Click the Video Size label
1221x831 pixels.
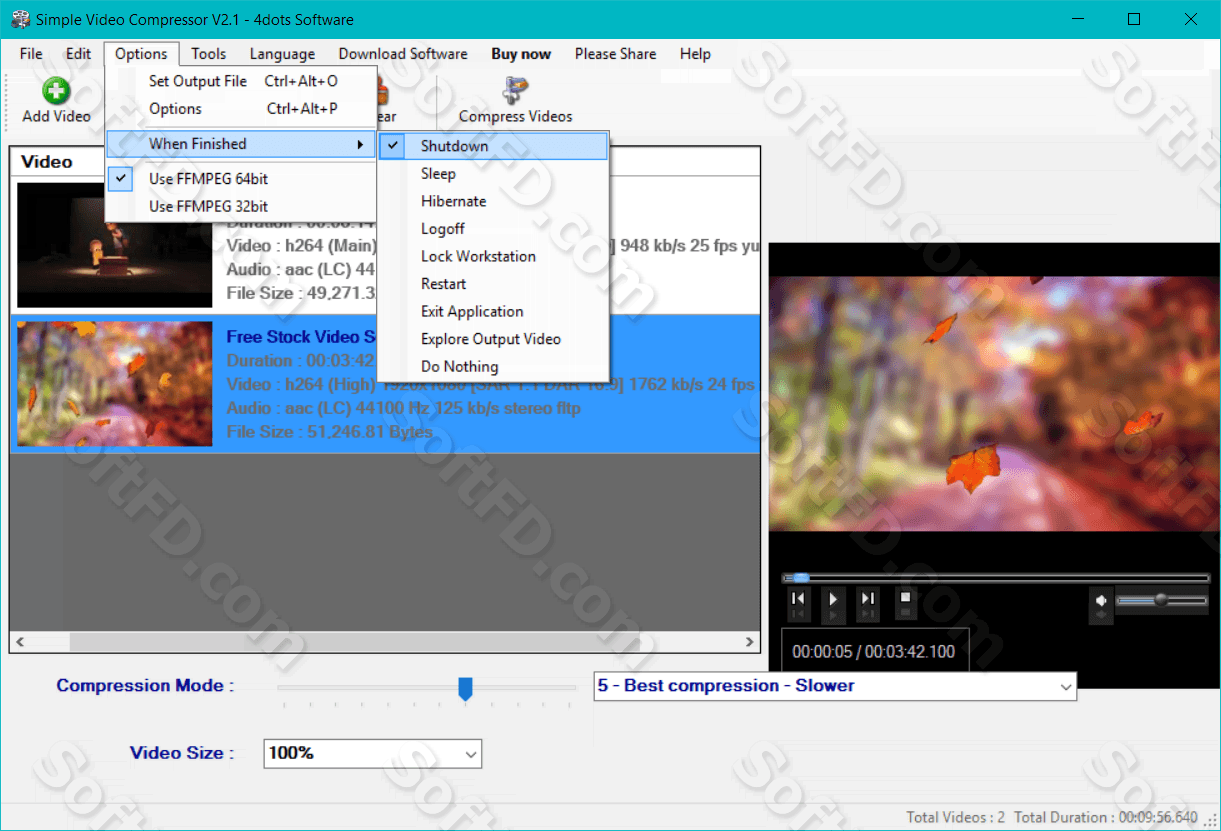coord(182,753)
